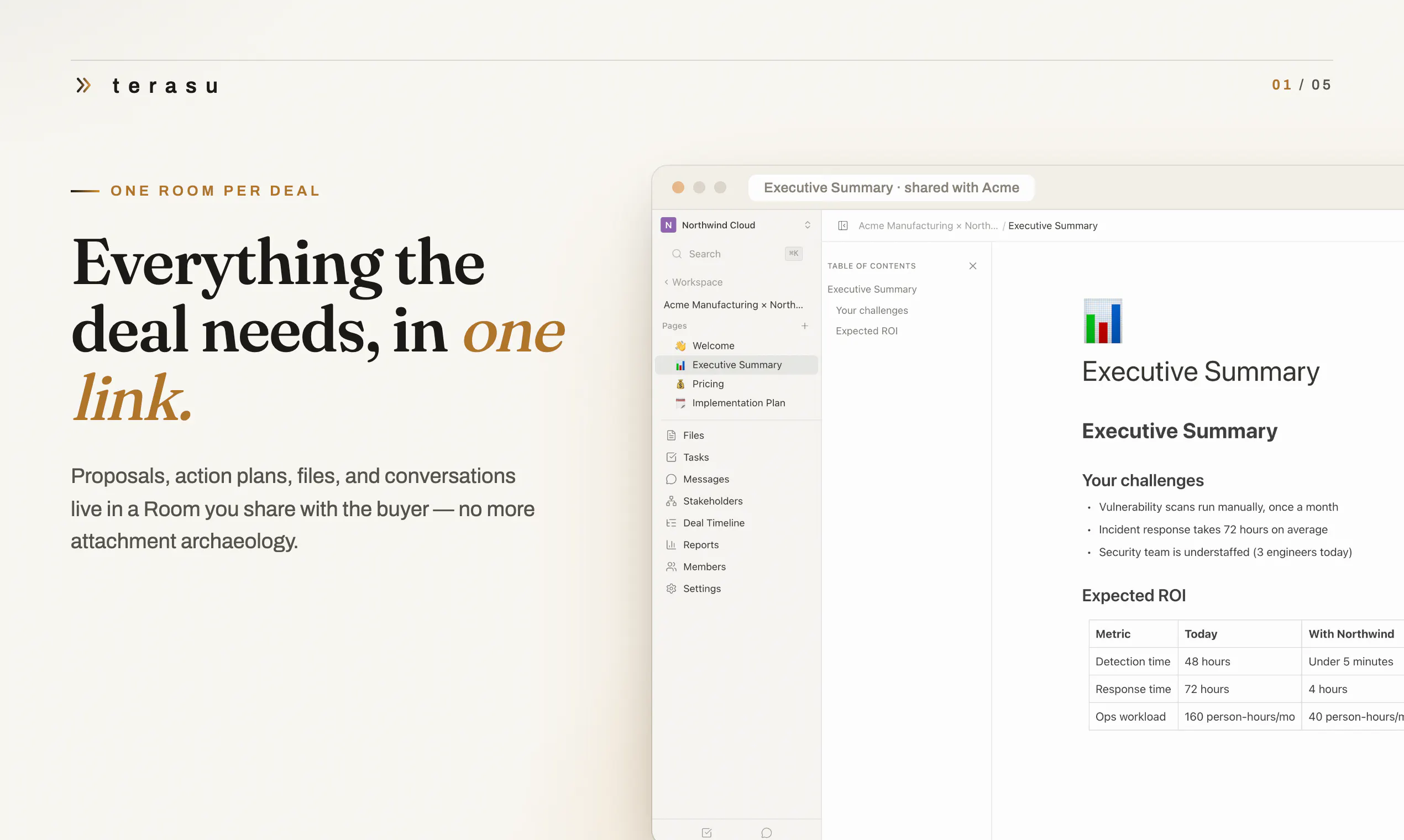Open Messages in the sidebar
Image resolution: width=1404 pixels, height=840 pixels.
736,480
